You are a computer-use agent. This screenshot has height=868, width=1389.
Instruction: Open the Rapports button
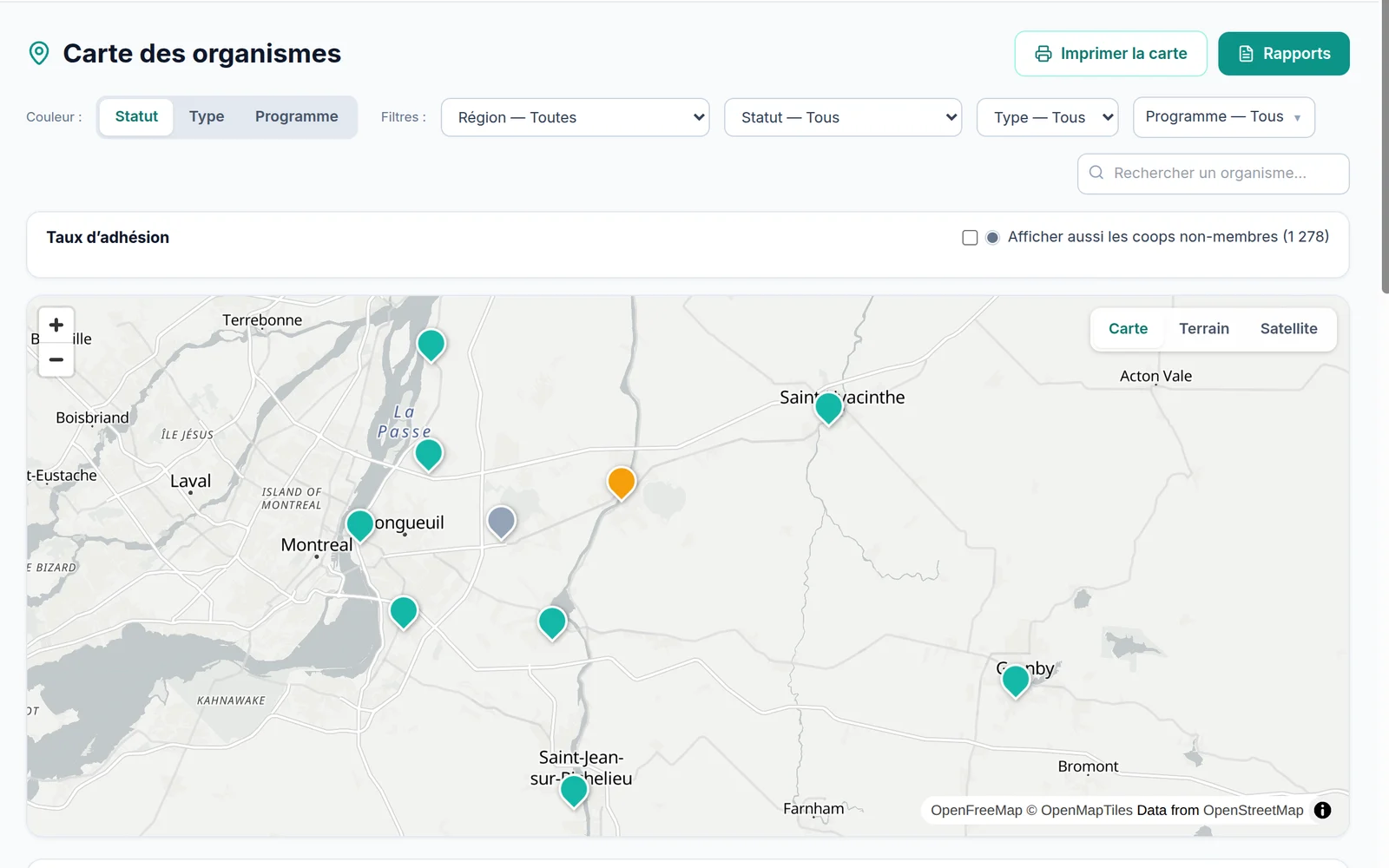1284,54
